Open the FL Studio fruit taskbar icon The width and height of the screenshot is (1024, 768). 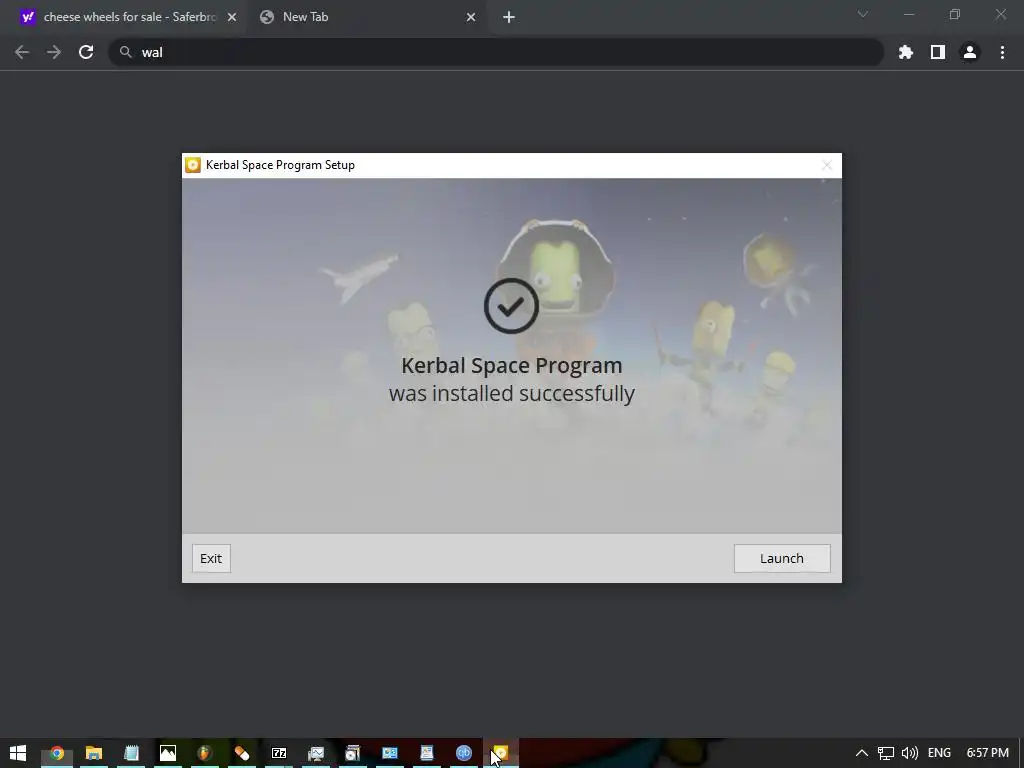pyautogui.click(x=205, y=753)
